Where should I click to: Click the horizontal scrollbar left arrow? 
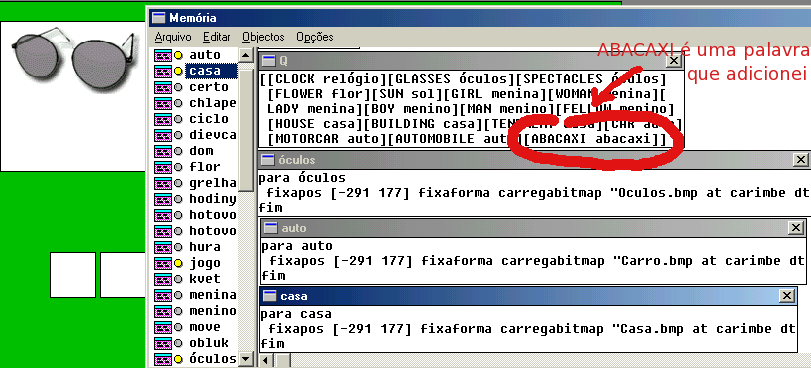(266, 360)
